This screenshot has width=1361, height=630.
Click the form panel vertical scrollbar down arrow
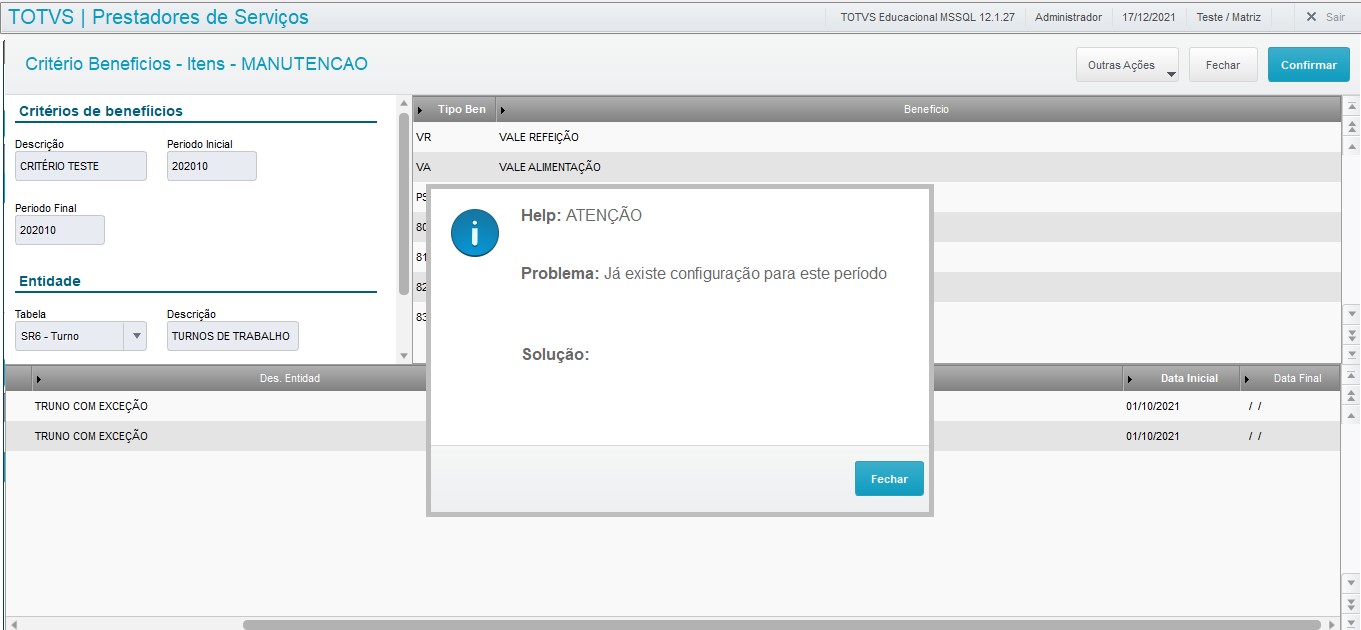404,355
